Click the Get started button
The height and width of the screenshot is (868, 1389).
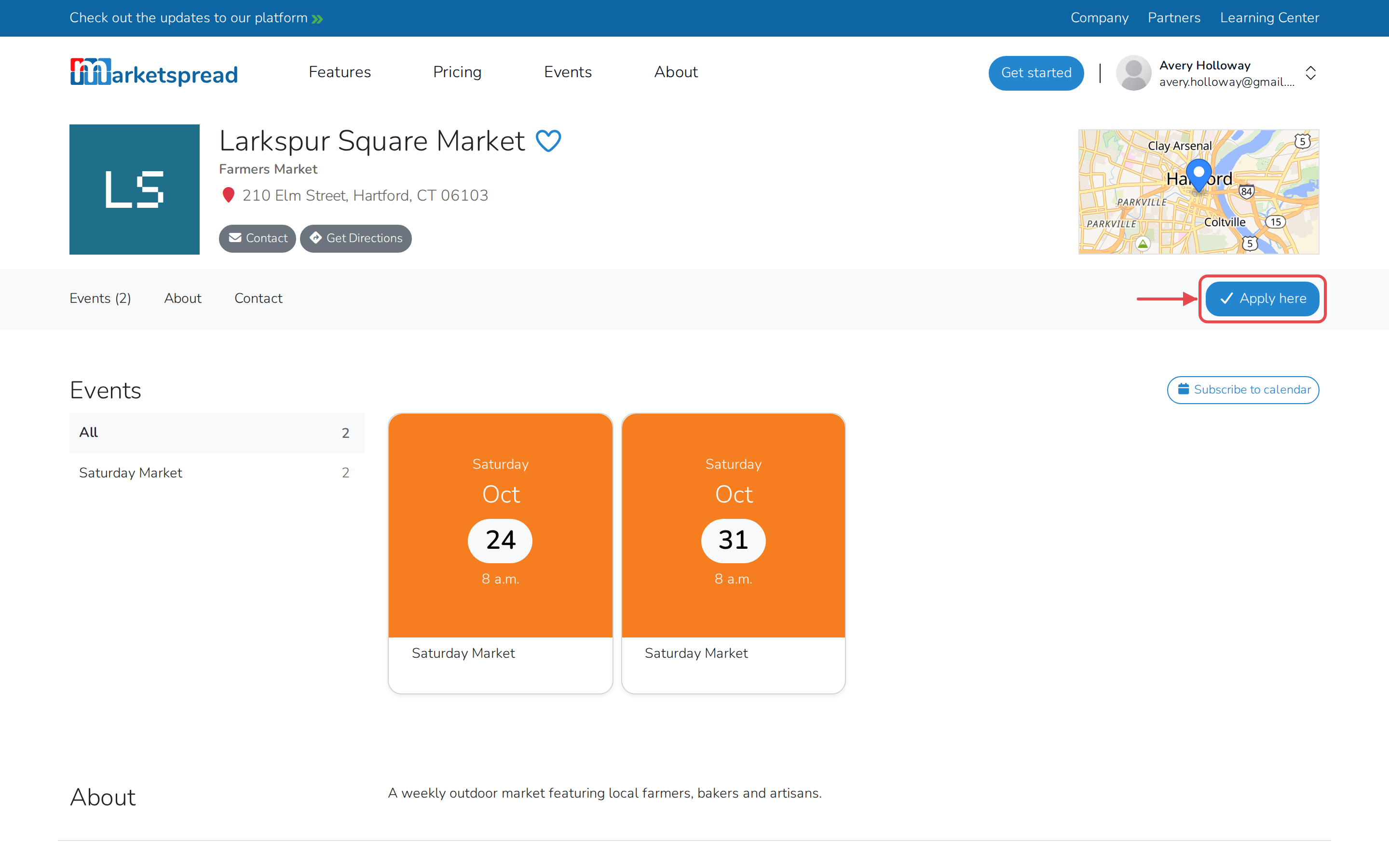pos(1036,73)
